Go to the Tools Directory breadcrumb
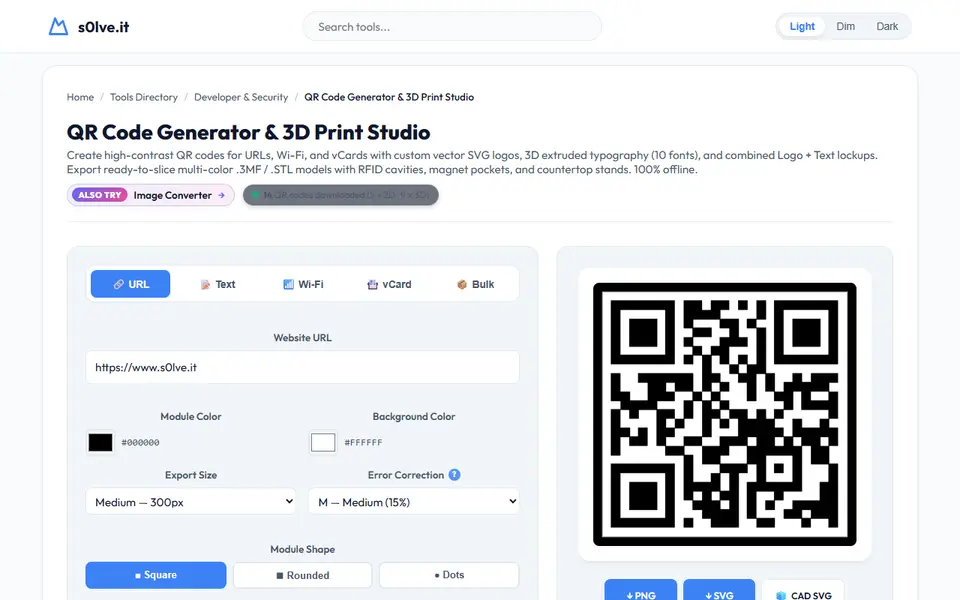960x600 pixels. [x=144, y=97]
